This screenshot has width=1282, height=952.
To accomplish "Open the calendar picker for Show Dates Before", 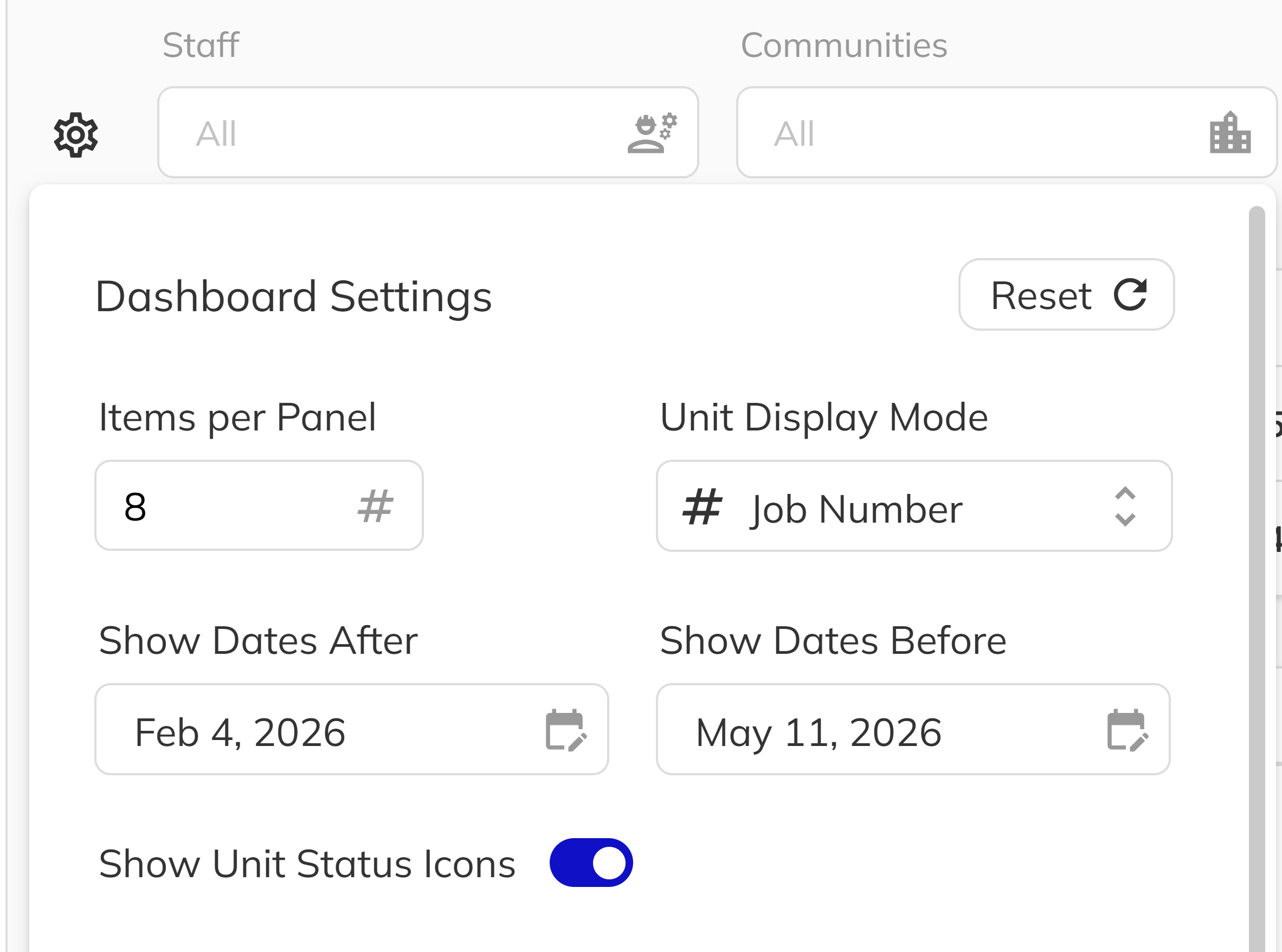I will click(x=1128, y=729).
